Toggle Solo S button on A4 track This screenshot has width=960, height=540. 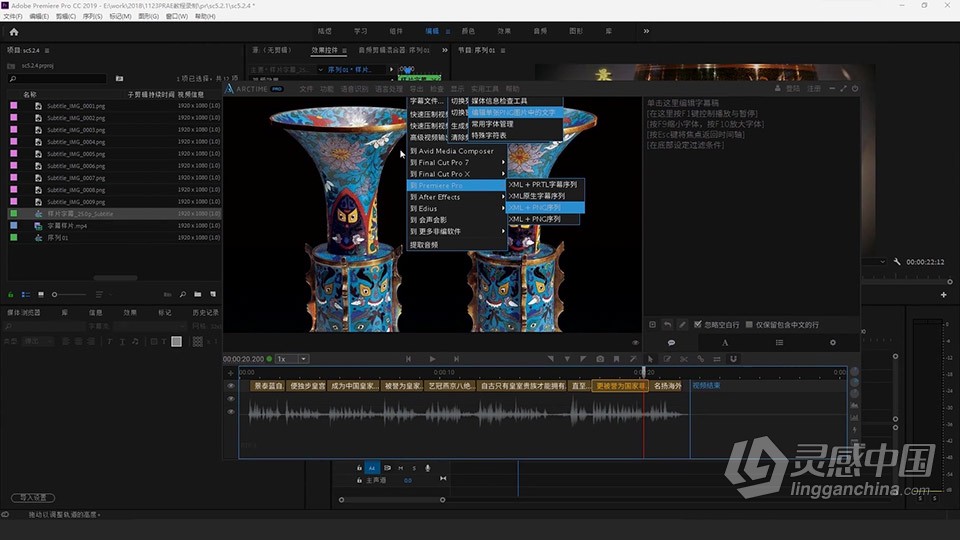coord(414,468)
